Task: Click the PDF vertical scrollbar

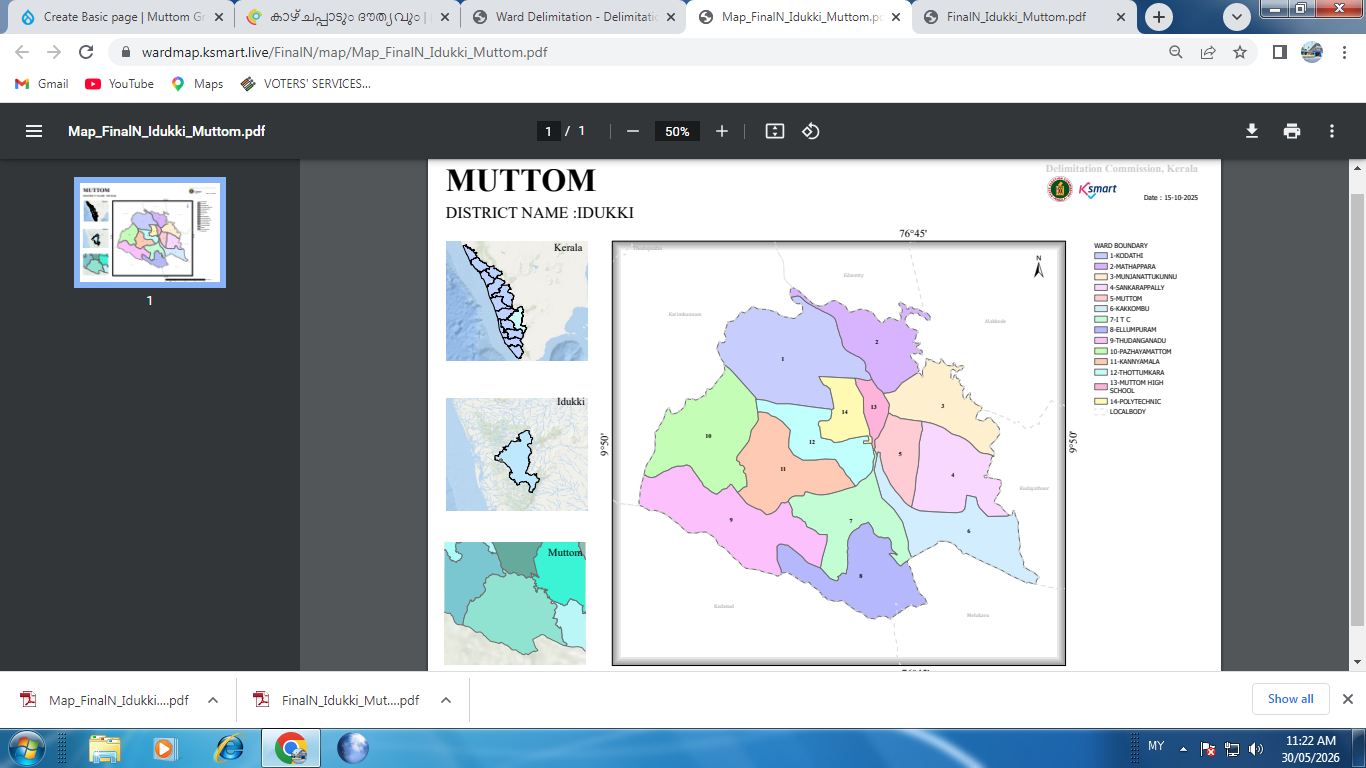Action: [1357, 410]
